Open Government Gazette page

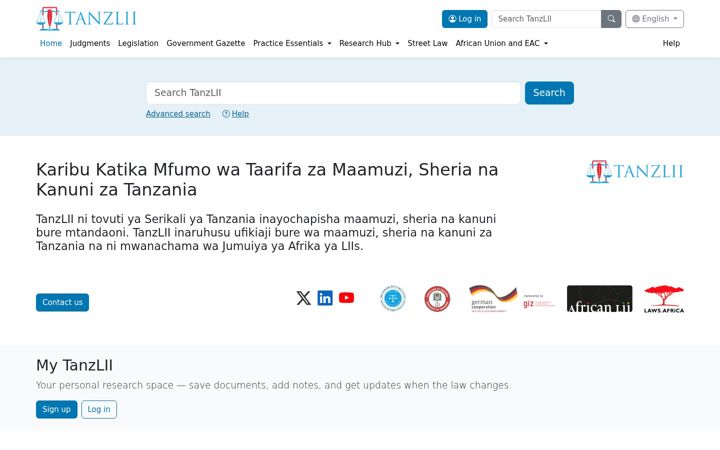206,43
